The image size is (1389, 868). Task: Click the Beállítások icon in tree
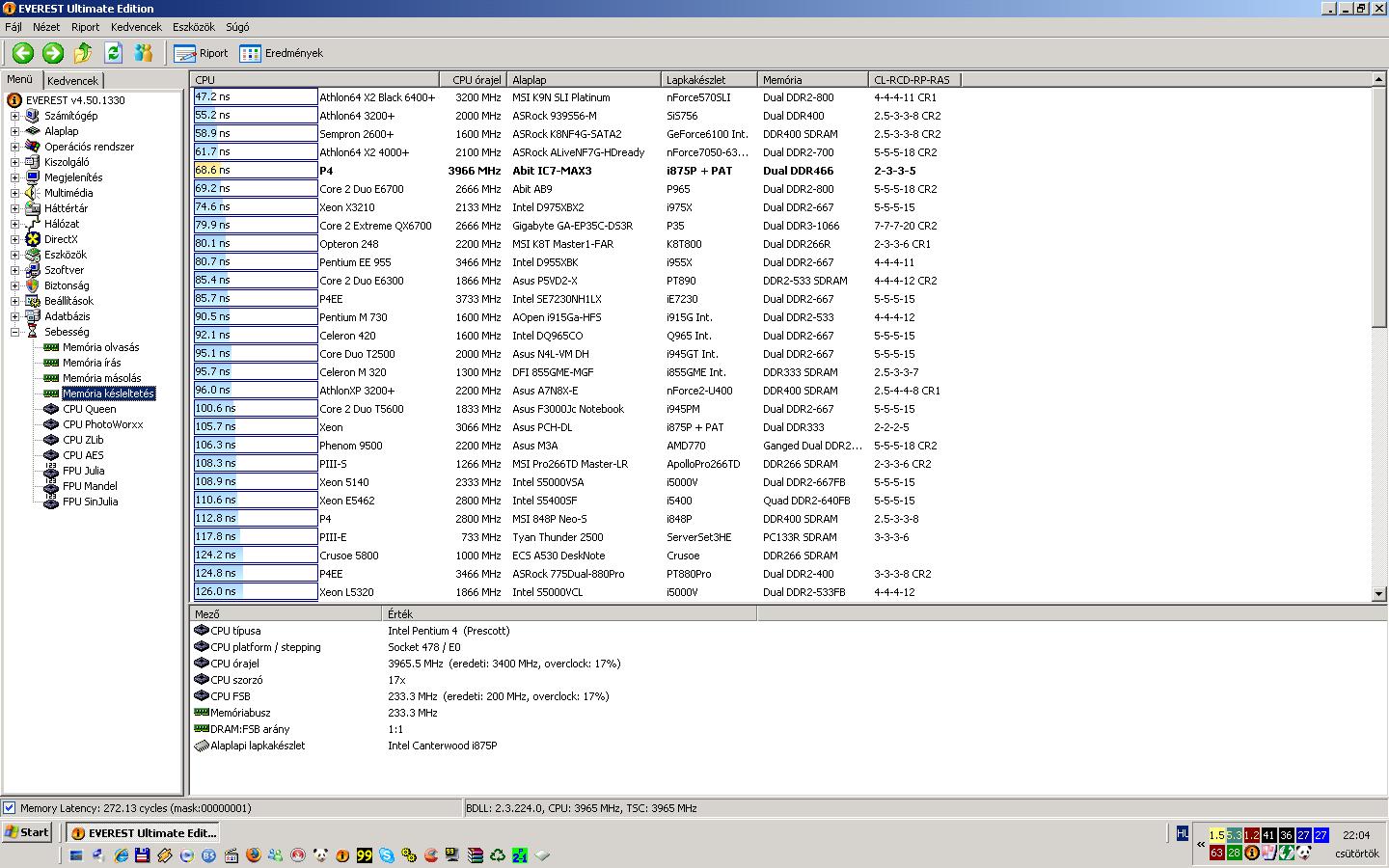(33, 301)
